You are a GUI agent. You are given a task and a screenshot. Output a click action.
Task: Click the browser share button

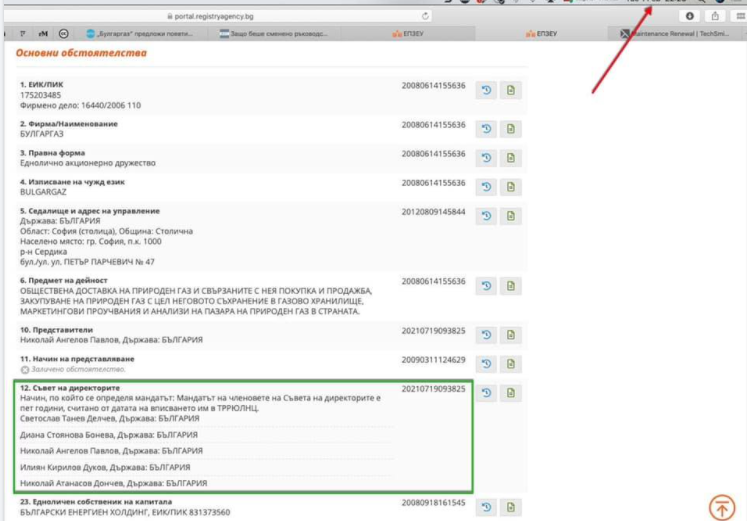point(715,16)
